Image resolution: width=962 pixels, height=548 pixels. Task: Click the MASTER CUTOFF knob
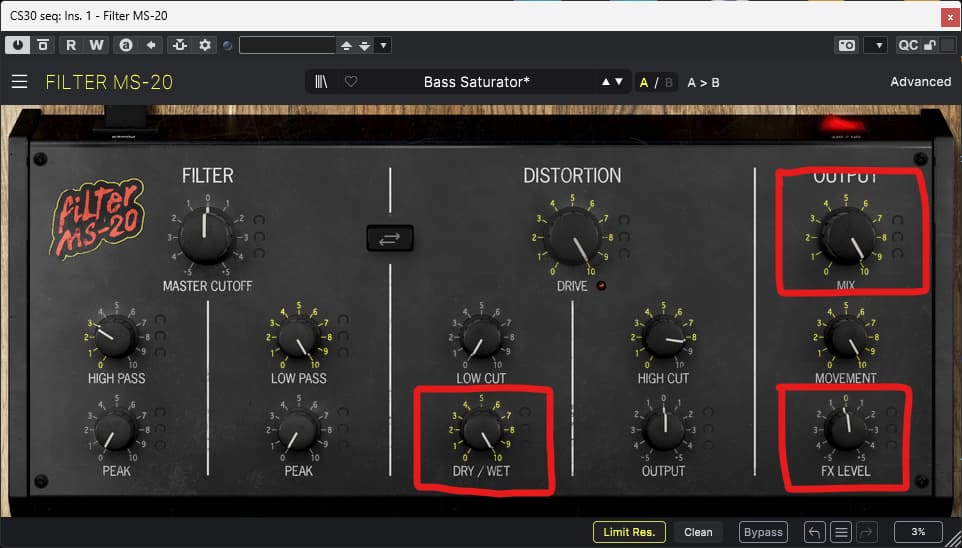point(206,236)
